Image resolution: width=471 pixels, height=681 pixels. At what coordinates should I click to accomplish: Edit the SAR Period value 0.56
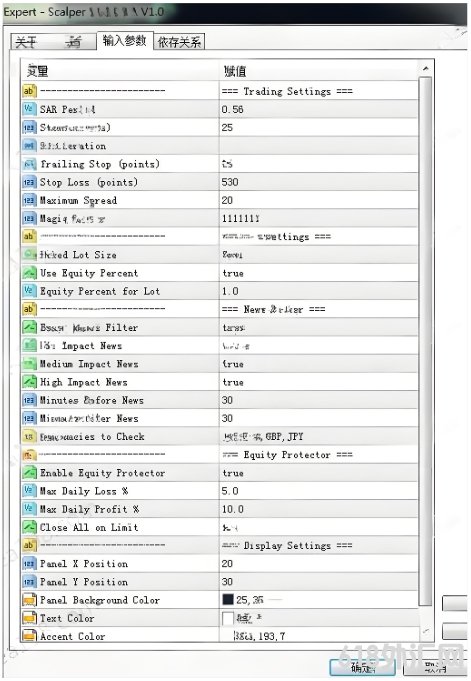click(x=318, y=109)
